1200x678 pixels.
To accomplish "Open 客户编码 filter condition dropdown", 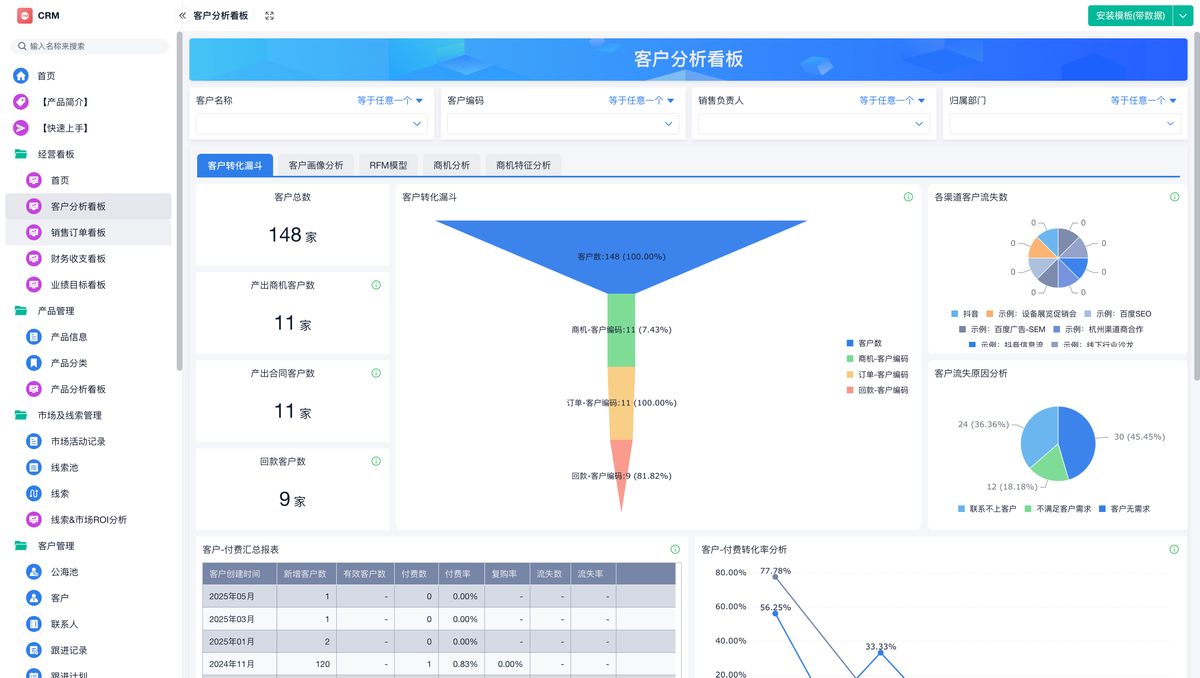I will [642, 100].
